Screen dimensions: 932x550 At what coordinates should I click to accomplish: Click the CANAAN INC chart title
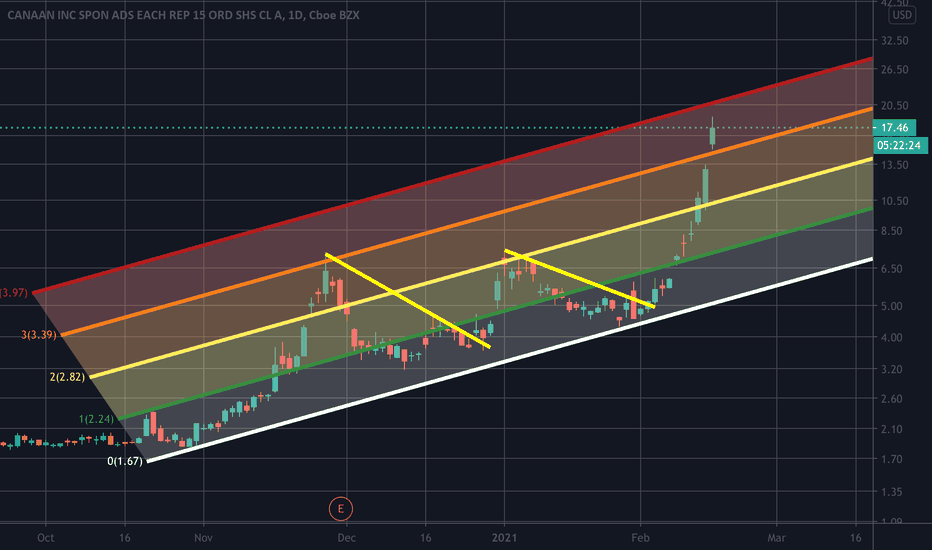[x=183, y=15]
